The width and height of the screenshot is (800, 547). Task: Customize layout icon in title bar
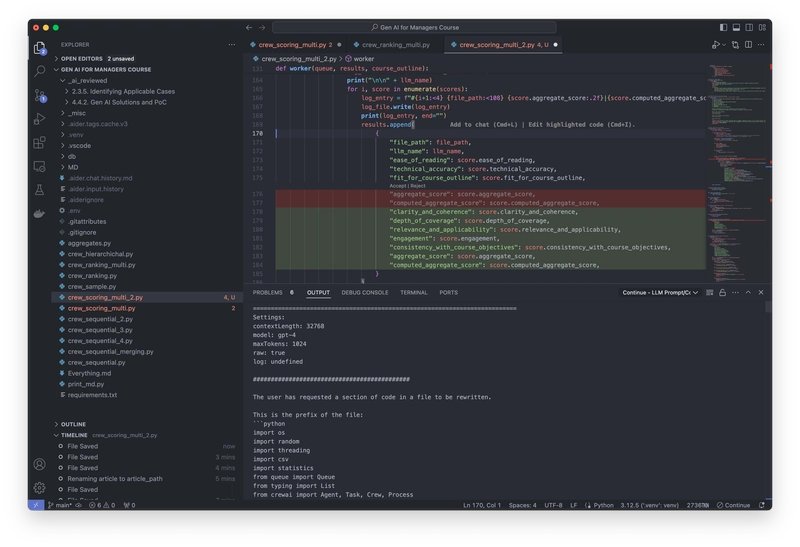click(762, 28)
